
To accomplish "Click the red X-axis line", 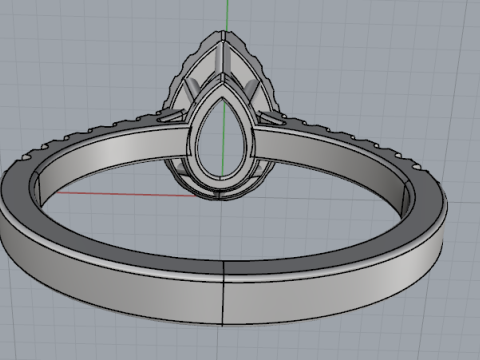I will pos(127,194).
